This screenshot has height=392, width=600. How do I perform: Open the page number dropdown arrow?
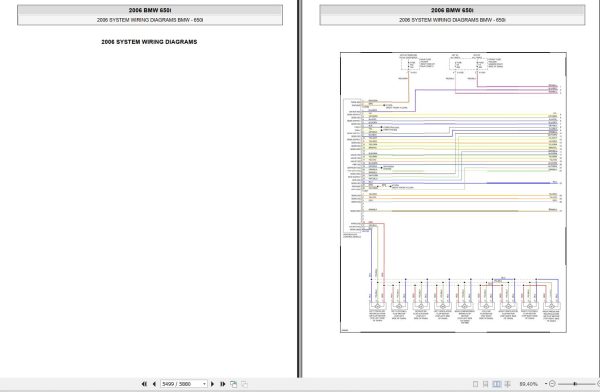[204, 384]
